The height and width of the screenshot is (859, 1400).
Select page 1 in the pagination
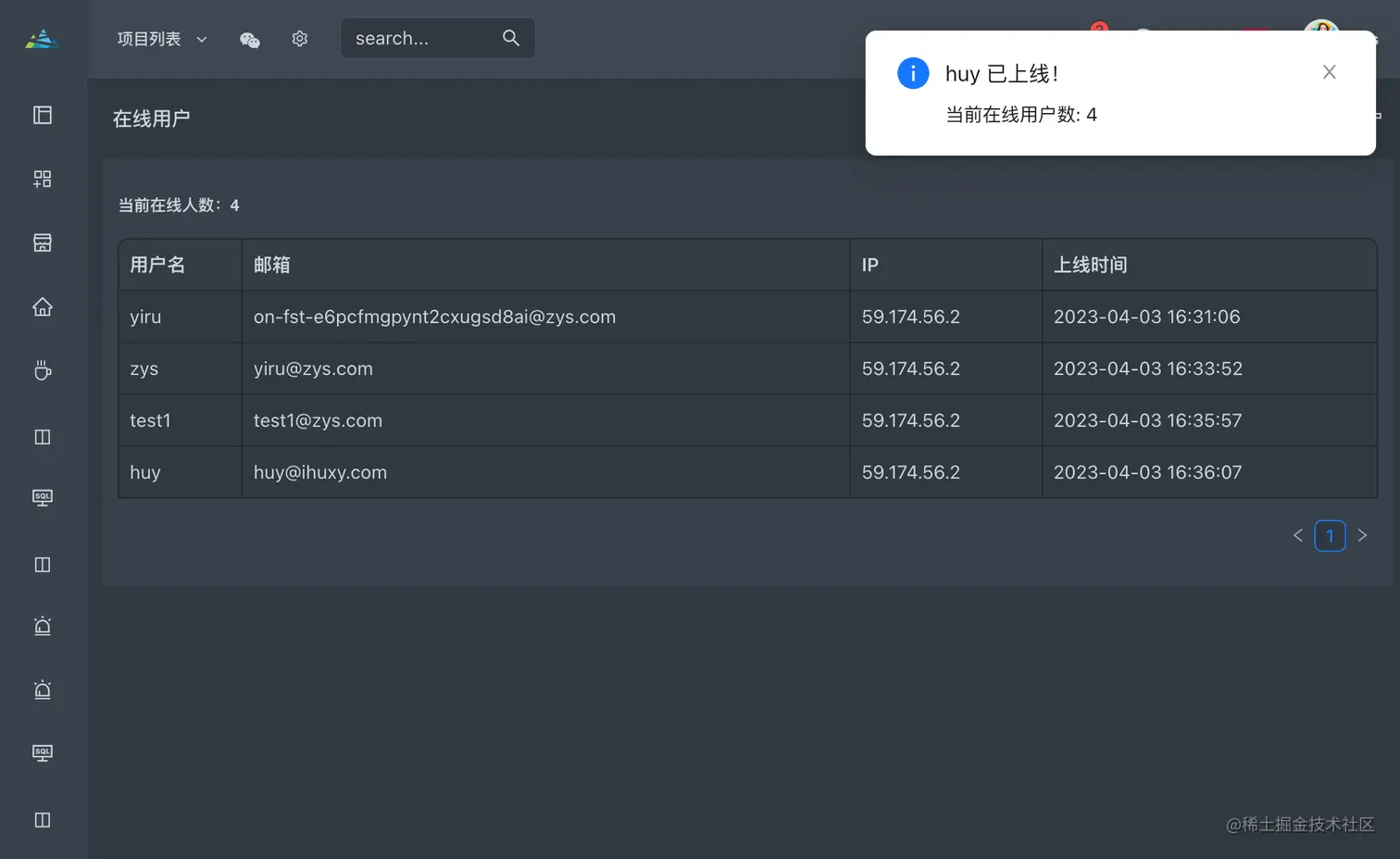1330,535
